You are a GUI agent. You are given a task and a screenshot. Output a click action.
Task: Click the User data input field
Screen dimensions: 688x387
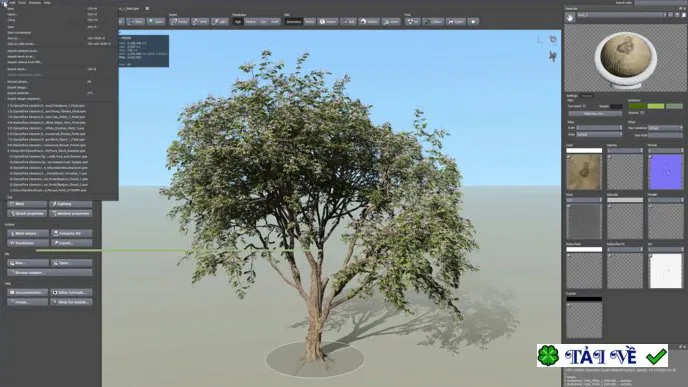coord(665,135)
